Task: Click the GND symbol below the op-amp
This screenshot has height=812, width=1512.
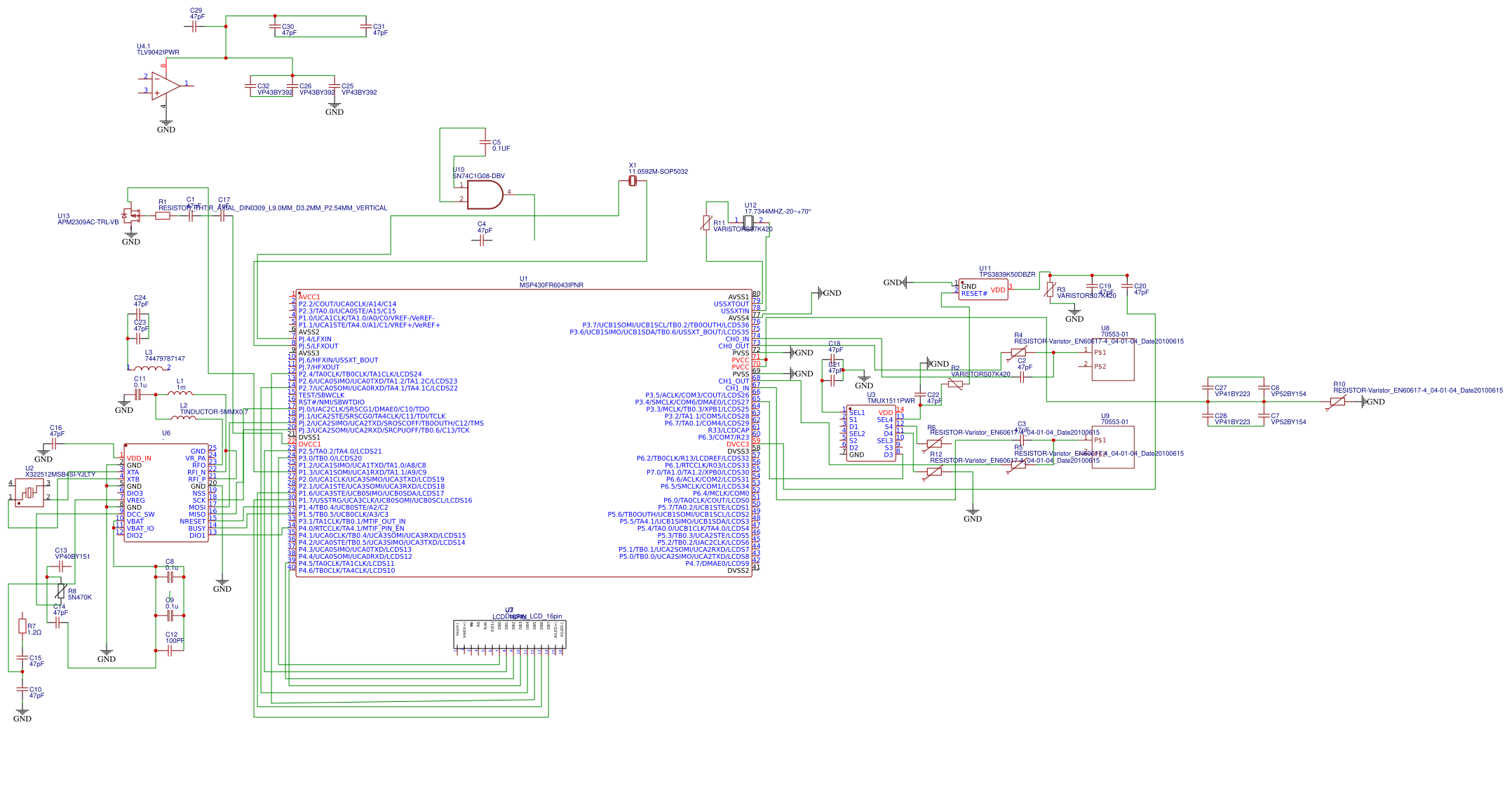Action: point(166,126)
